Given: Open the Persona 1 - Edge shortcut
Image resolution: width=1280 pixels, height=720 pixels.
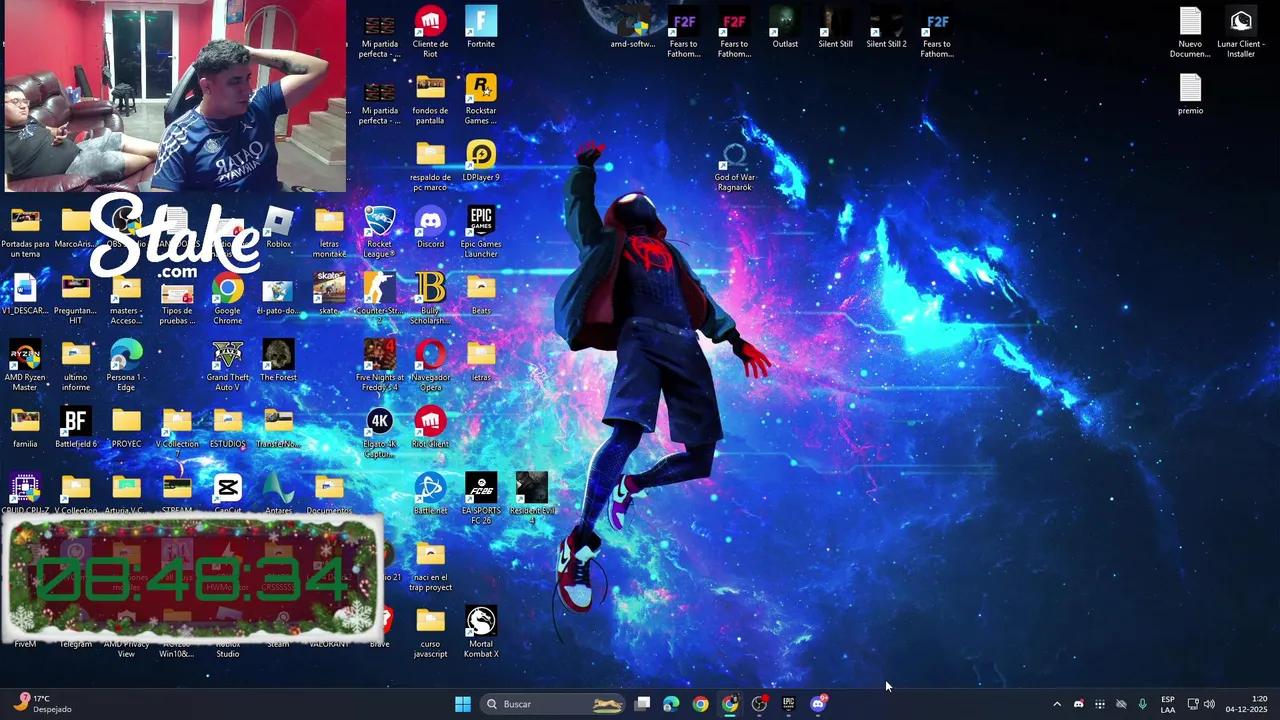Looking at the screenshot, I should 126,365.
